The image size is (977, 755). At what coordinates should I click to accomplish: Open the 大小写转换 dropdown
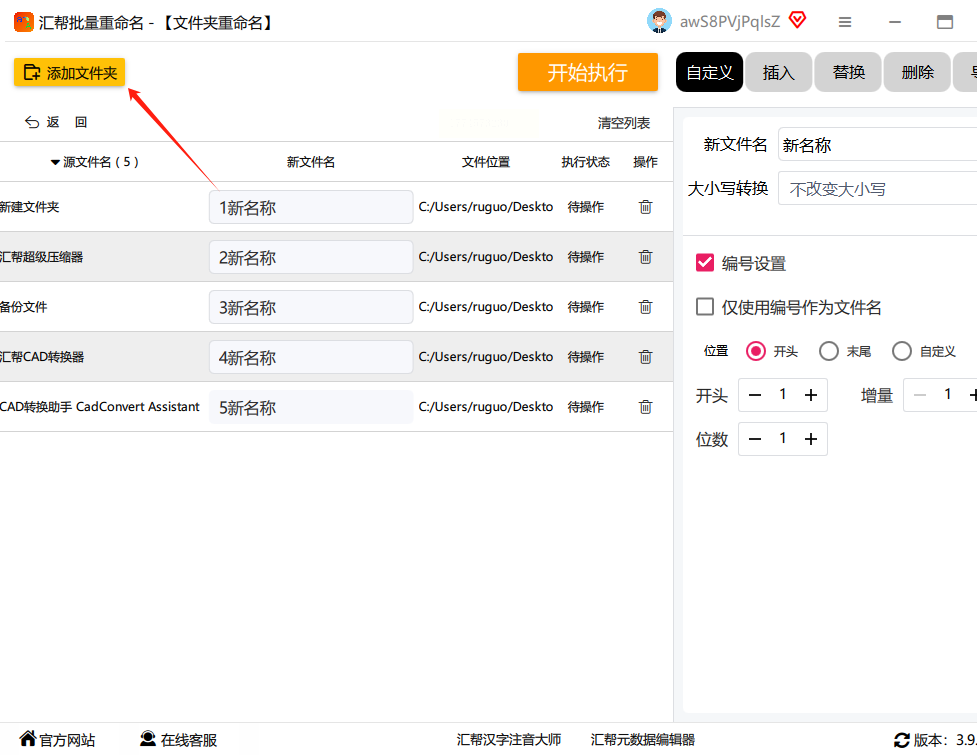[878, 188]
